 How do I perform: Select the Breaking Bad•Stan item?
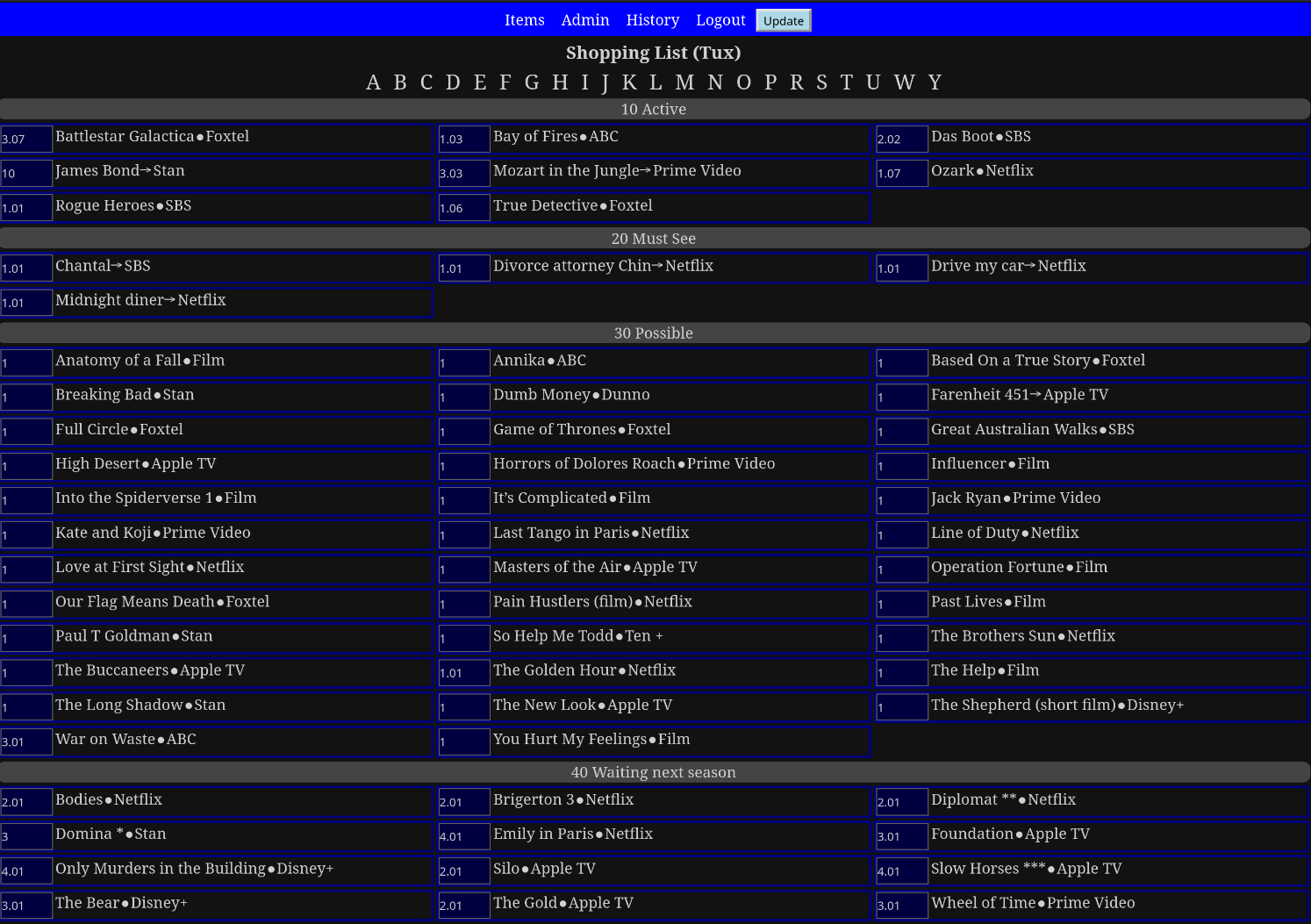pyautogui.click(x=125, y=395)
